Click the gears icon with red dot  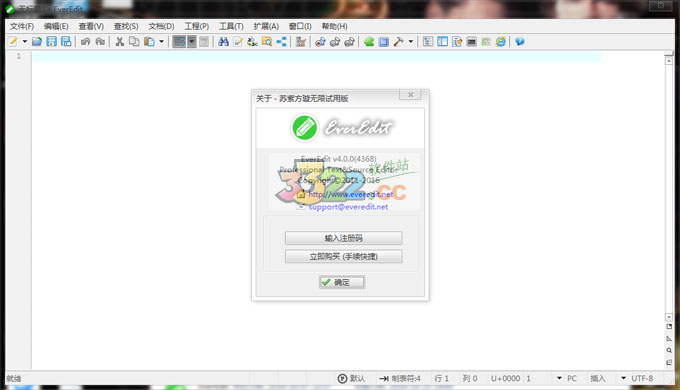click(x=320, y=42)
